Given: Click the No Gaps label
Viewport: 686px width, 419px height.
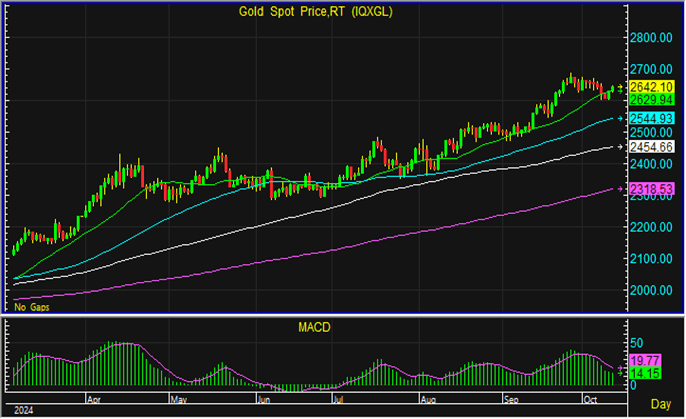Looking at the screenshot, I should [x=30, y=306].
